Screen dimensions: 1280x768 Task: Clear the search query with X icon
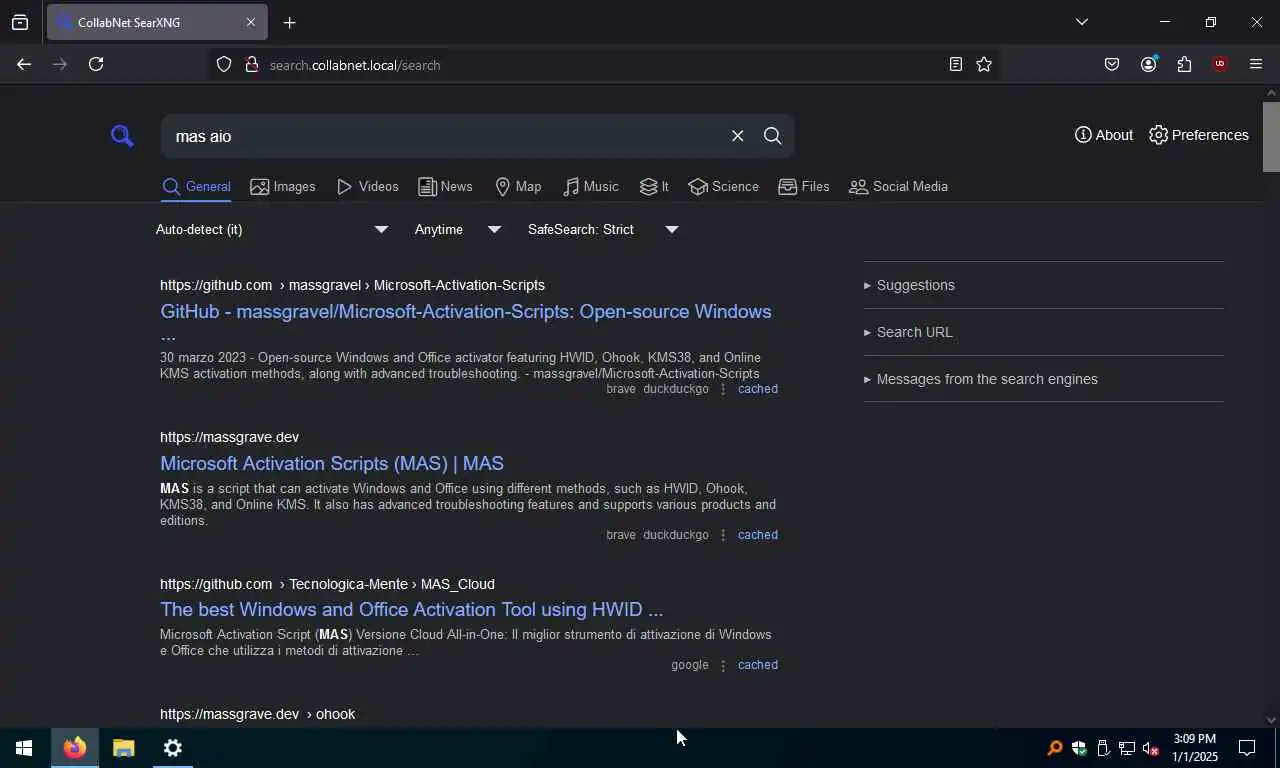tap(737, 136)
